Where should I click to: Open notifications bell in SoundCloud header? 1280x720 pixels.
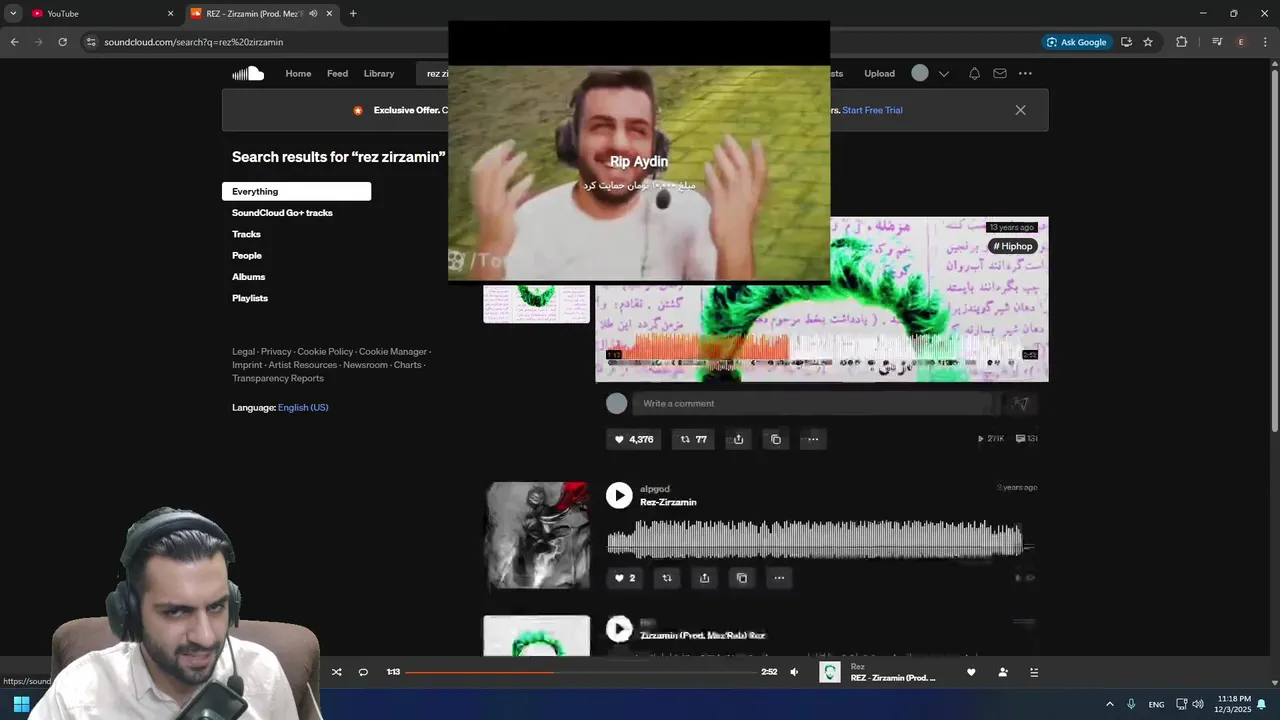pos(974,73)
